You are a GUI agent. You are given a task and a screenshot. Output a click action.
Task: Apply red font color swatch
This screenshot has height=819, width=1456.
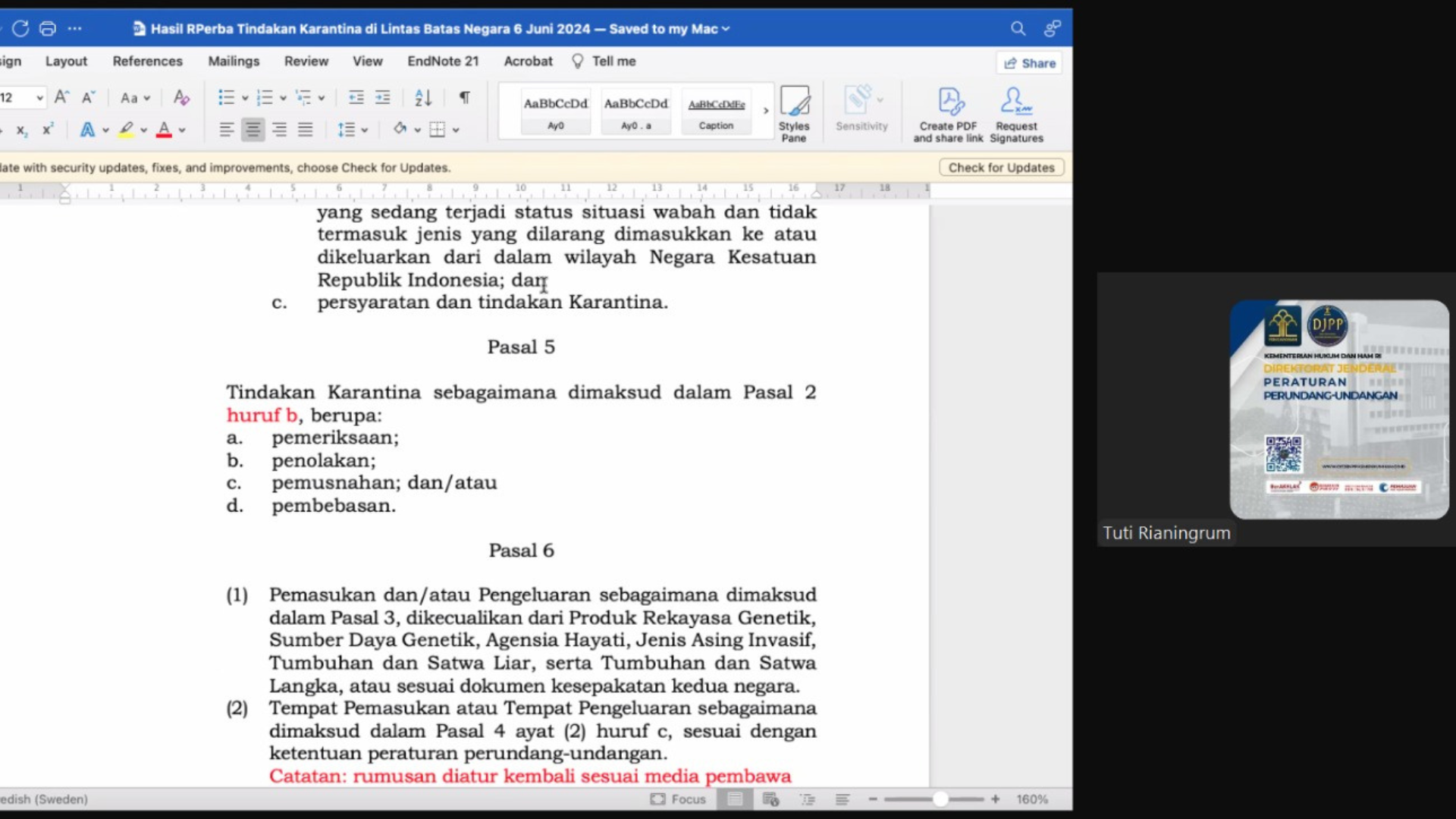164,130
